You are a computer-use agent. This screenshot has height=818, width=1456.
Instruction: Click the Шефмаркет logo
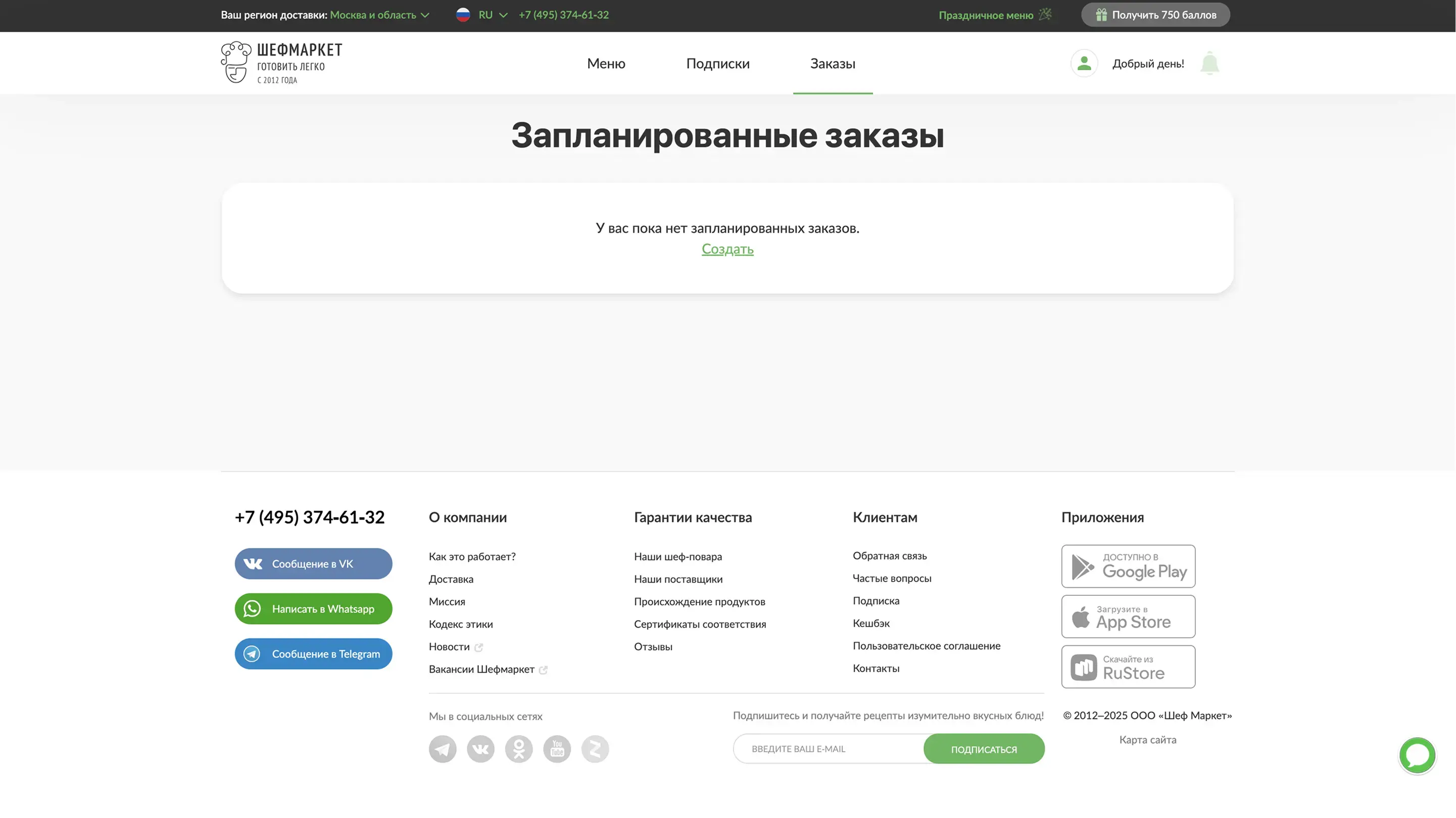(x=281, y=63)
